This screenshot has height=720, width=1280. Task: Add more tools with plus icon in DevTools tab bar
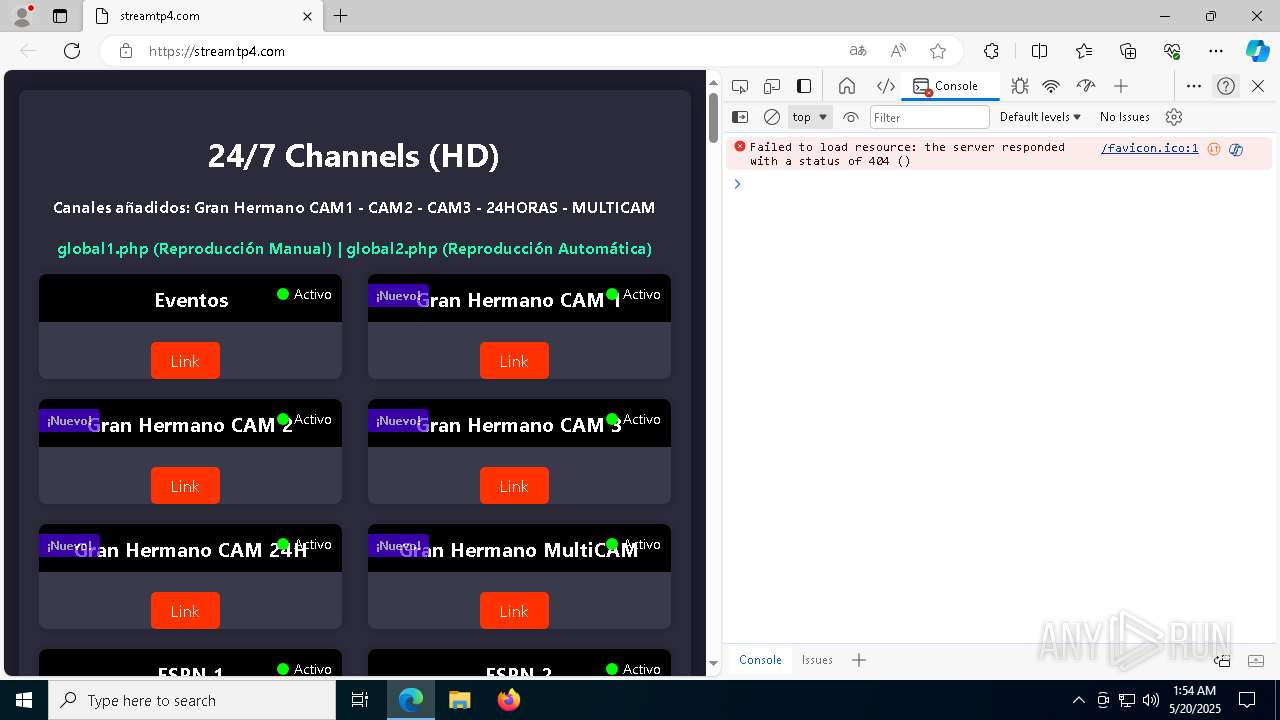(x=1121, y=86)
